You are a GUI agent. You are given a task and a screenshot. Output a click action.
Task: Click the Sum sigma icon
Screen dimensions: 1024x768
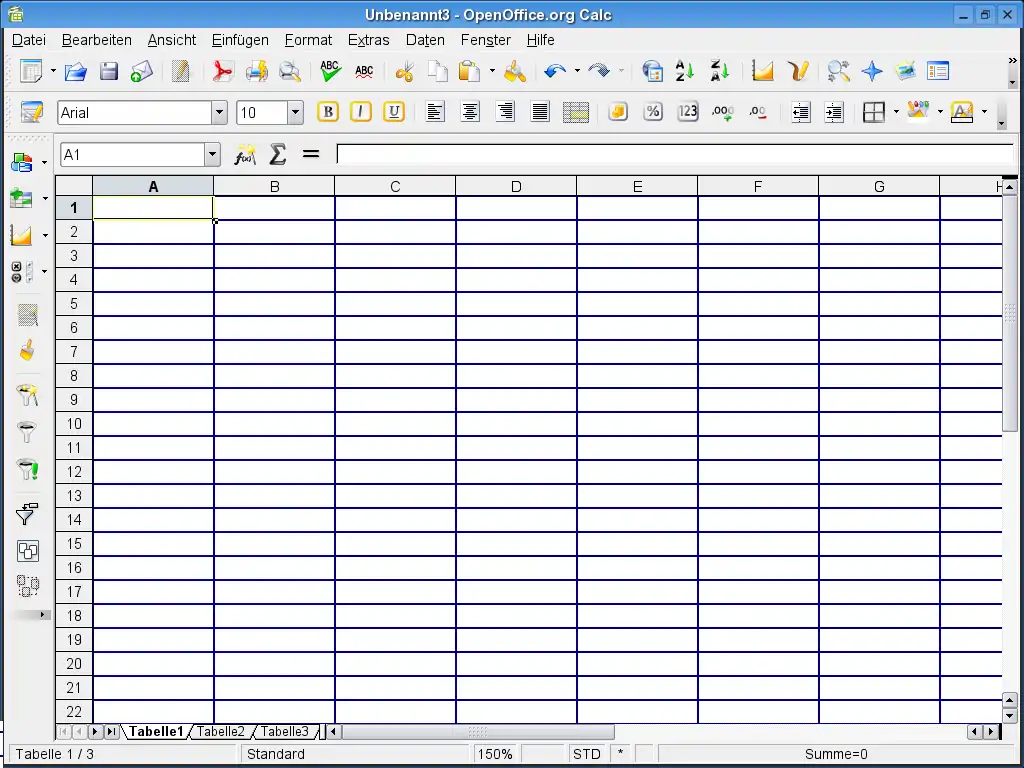point(278,154)
